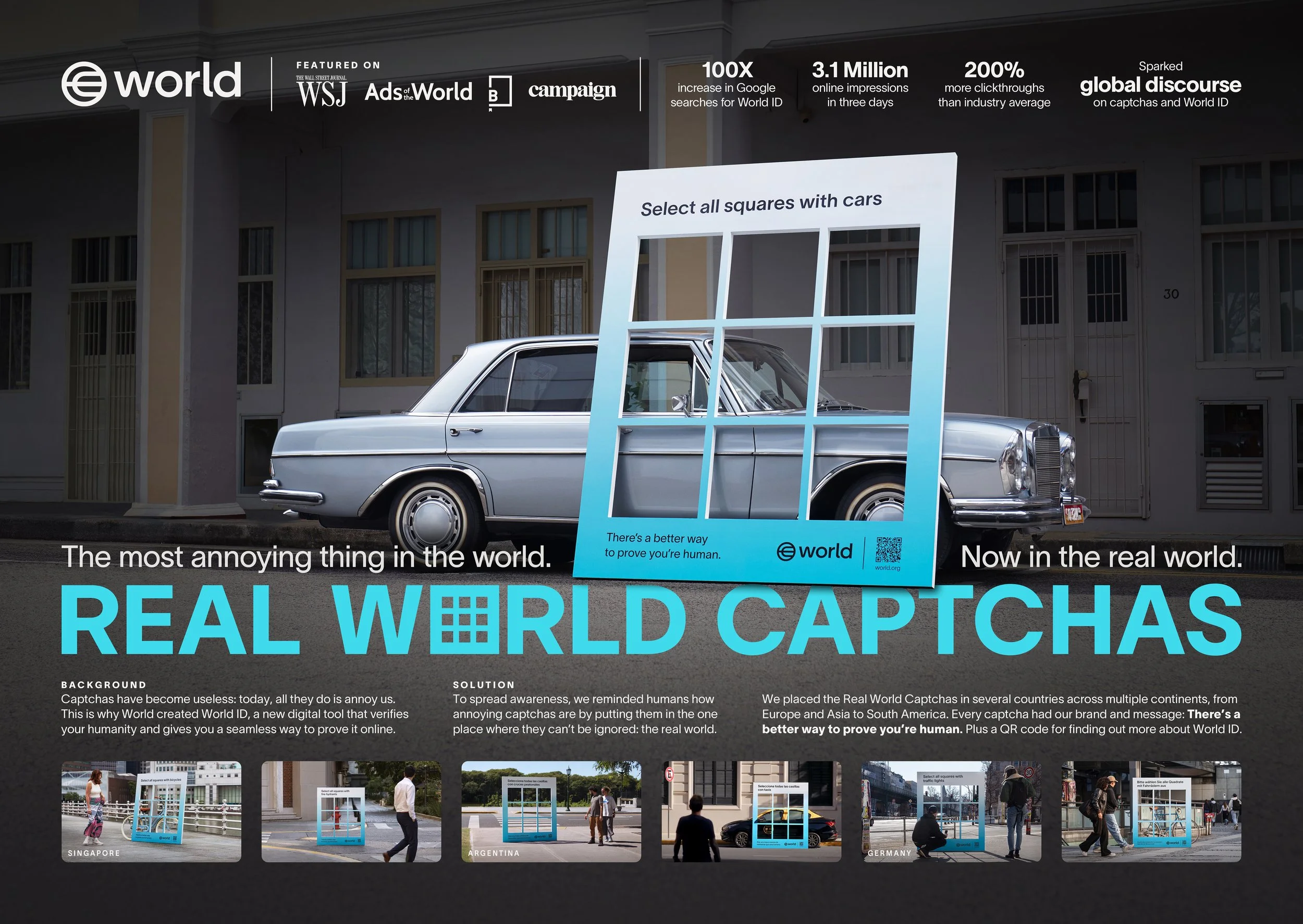Click the World logo on the captcha board
Image resolution: width=1303 pixels, height=924 pixels.
point(814,551)
